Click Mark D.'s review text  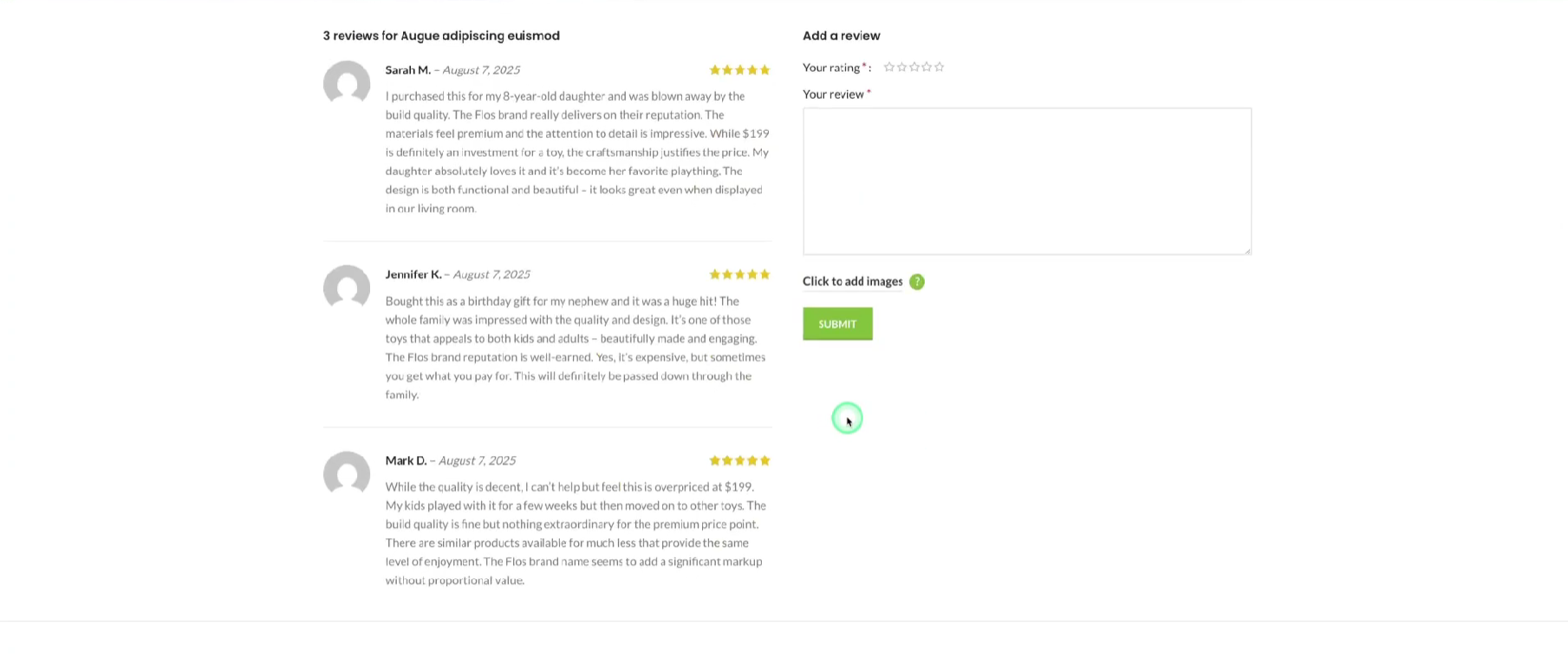[576, 533]
